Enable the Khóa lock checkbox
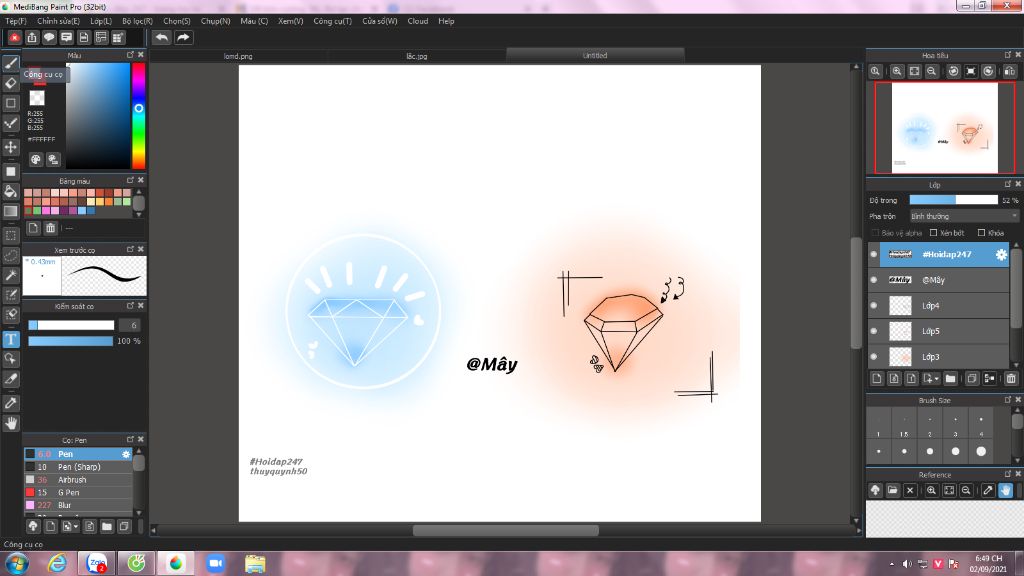Image resolution: width=1024 pixels, height=576 pixels. point(982,233)
